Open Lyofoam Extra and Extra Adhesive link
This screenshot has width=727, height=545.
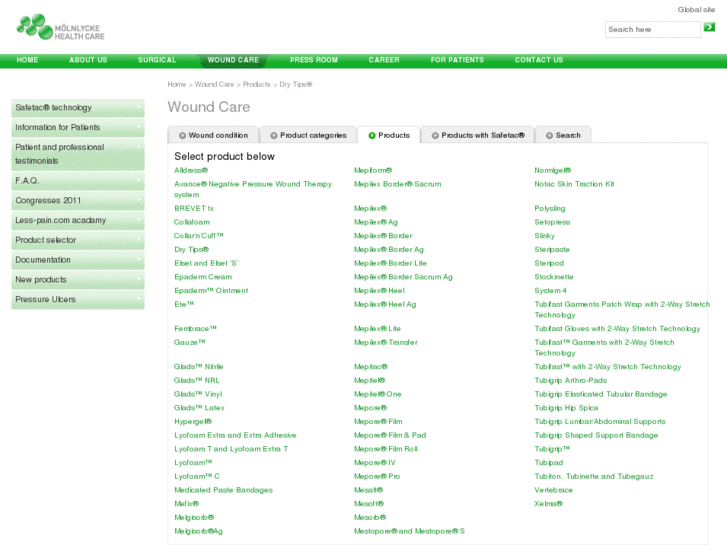click(235, 435)
